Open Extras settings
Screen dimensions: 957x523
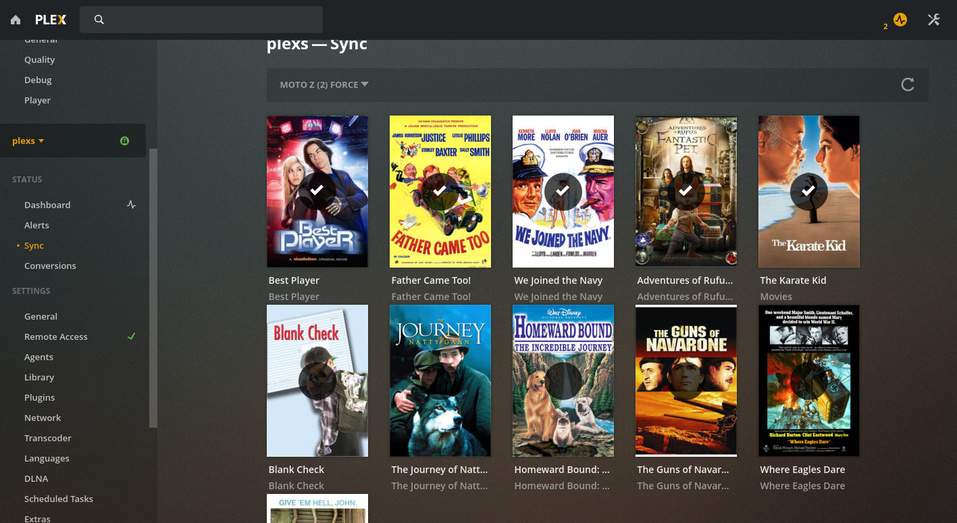[x=37, y=518]
